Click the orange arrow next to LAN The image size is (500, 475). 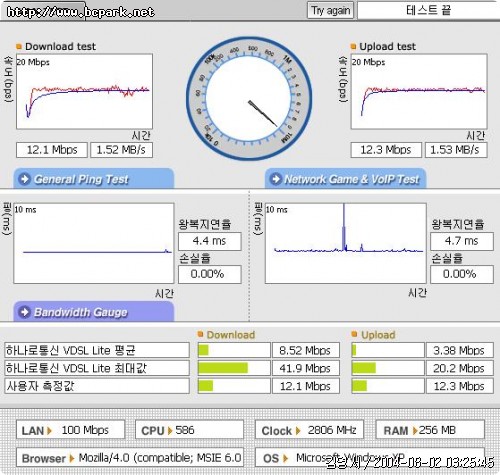tap(49, 431)
